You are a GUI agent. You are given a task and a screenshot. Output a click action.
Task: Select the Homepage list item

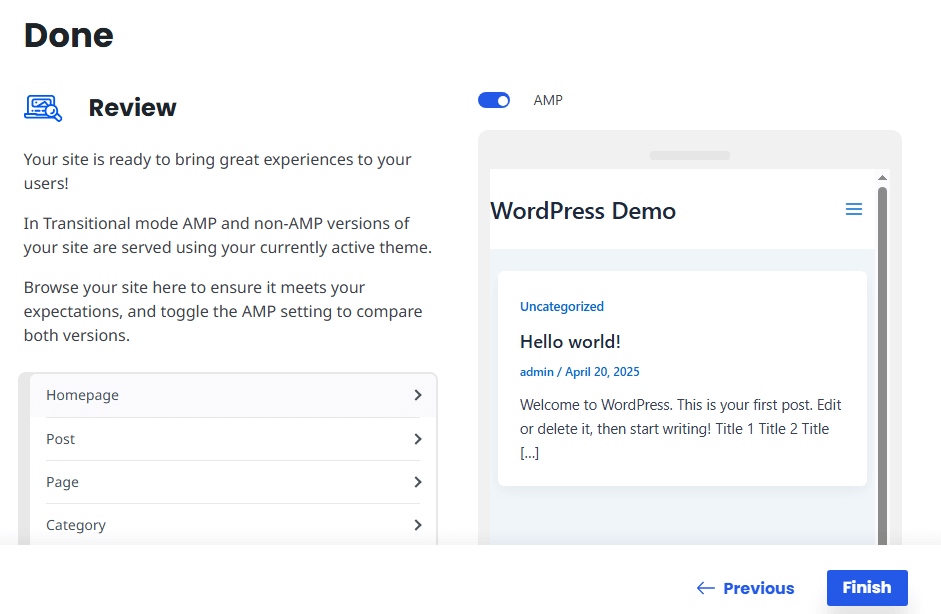pos(233,396)
